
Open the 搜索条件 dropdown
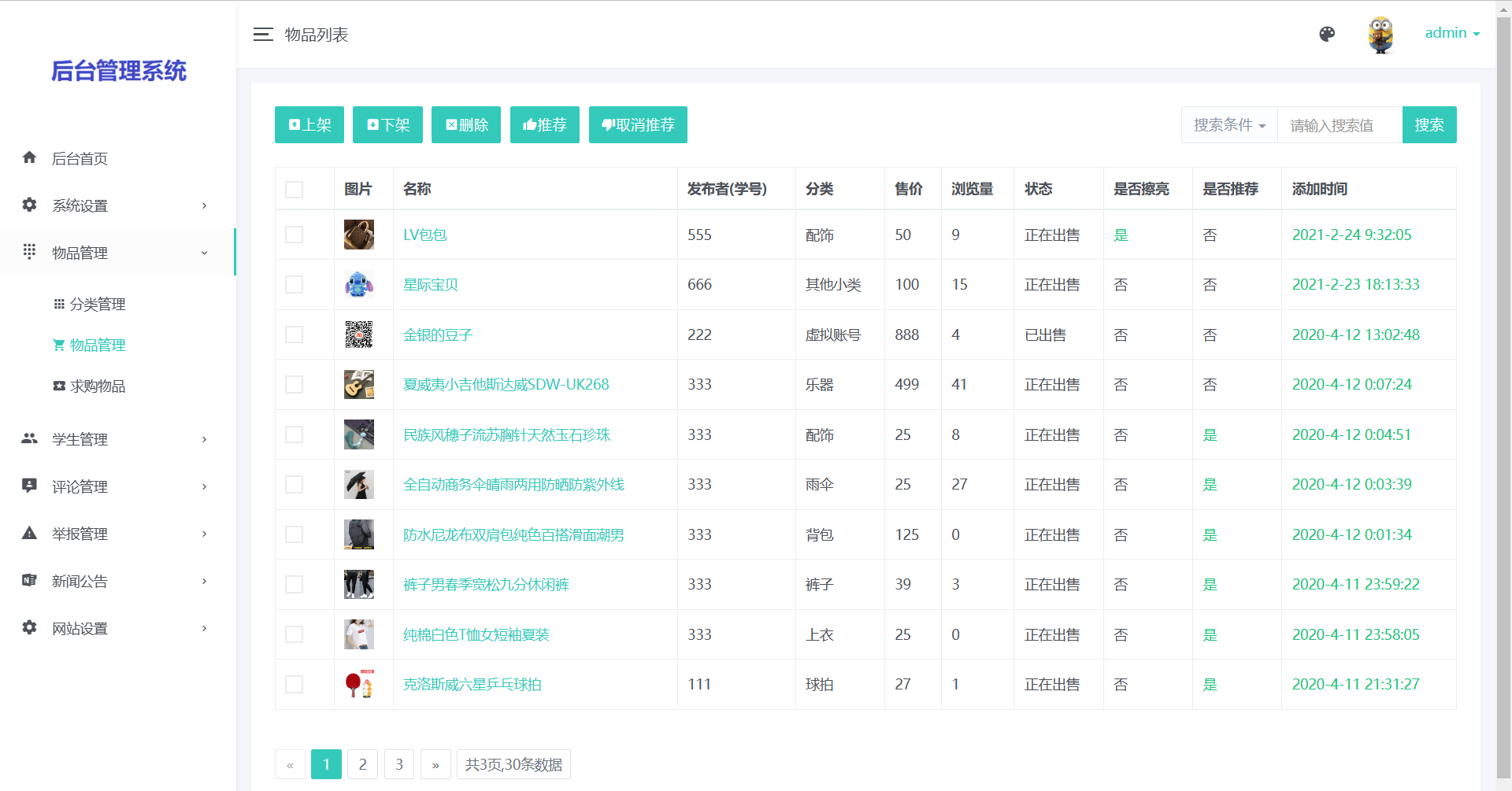point(1229,124)
